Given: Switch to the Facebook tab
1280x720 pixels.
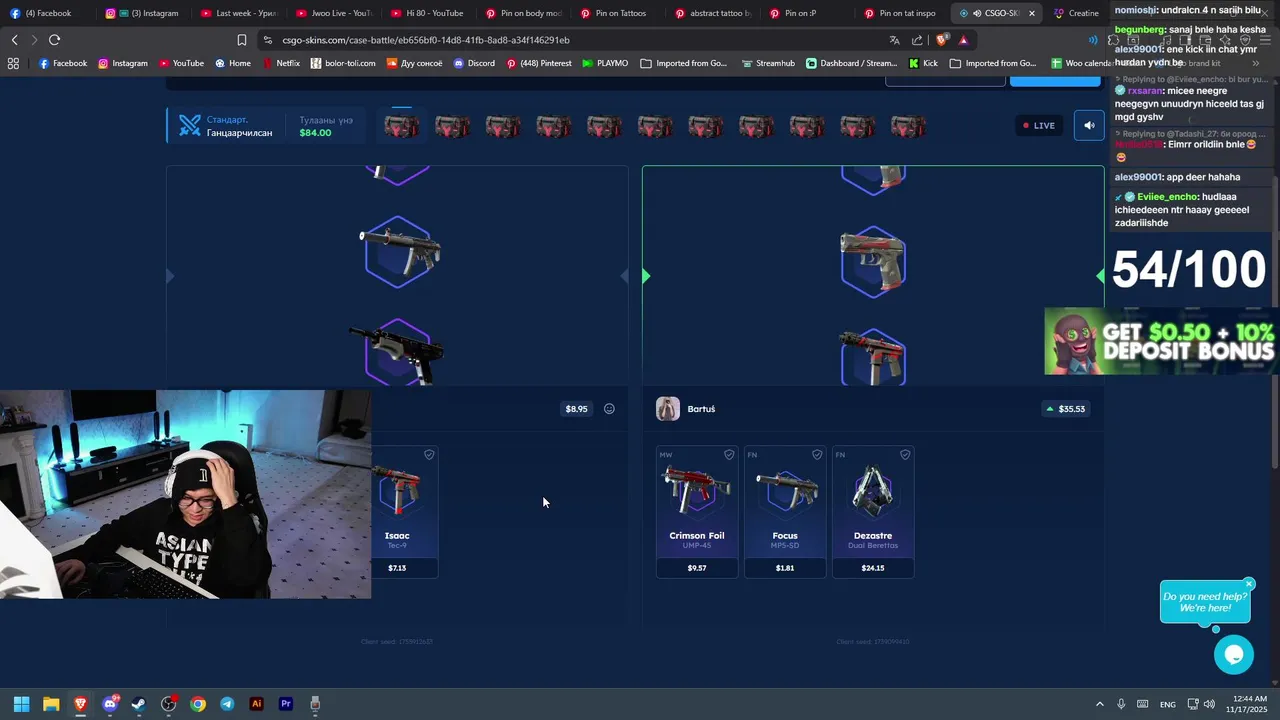Looking at the screenshot, I should [47, 13].
